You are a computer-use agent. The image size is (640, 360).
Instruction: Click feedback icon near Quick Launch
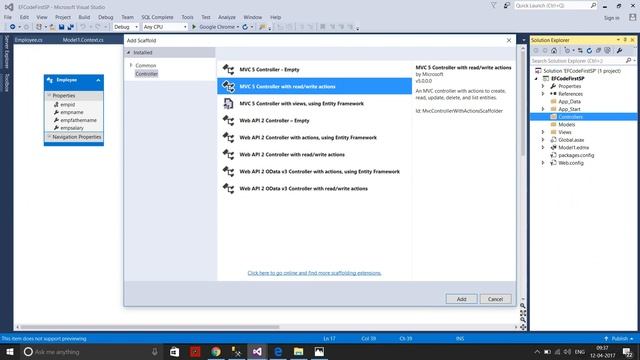click(507, 5)
